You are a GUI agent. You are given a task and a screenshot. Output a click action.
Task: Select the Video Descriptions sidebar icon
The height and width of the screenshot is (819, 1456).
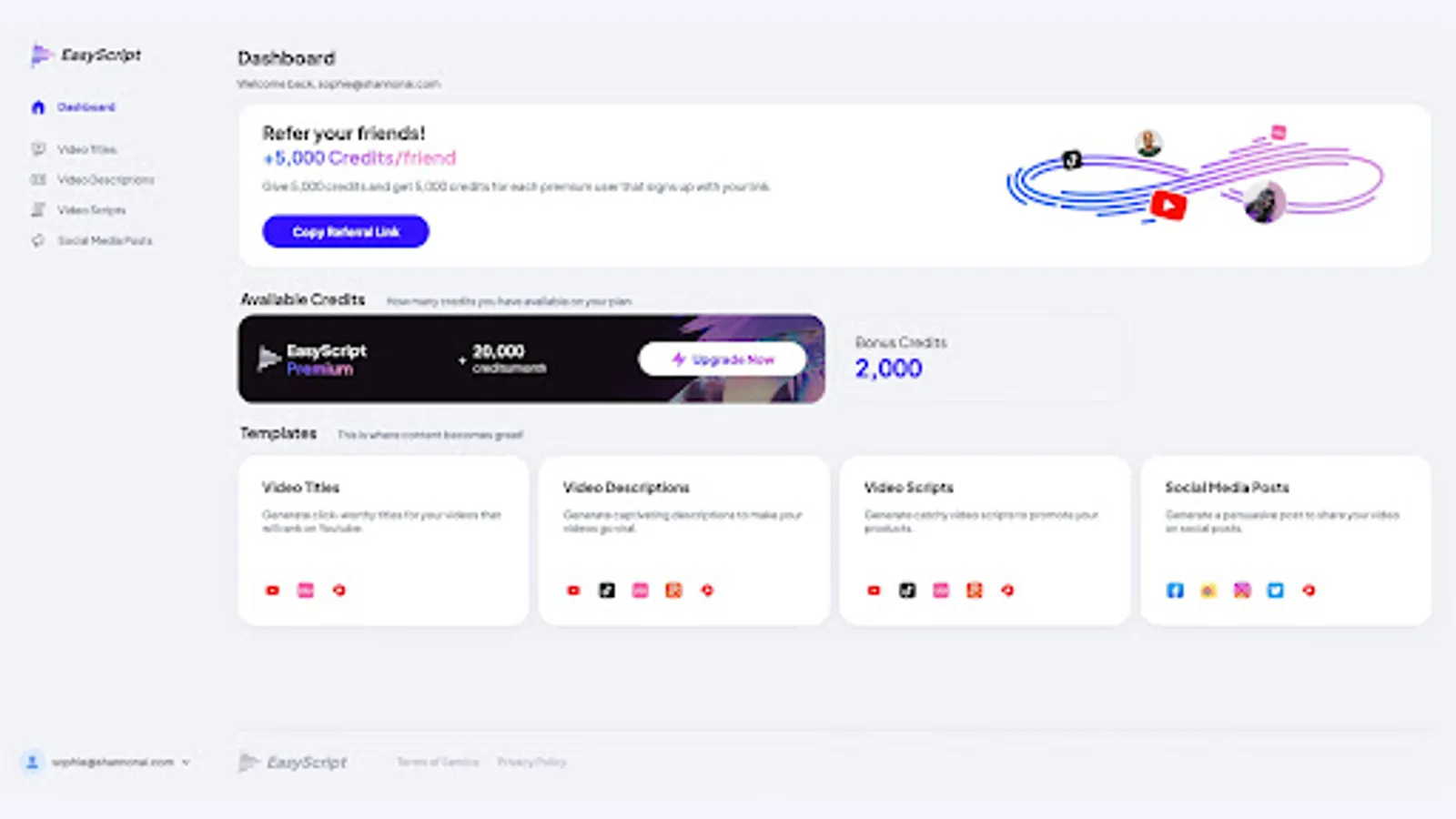tap(38, 180)
